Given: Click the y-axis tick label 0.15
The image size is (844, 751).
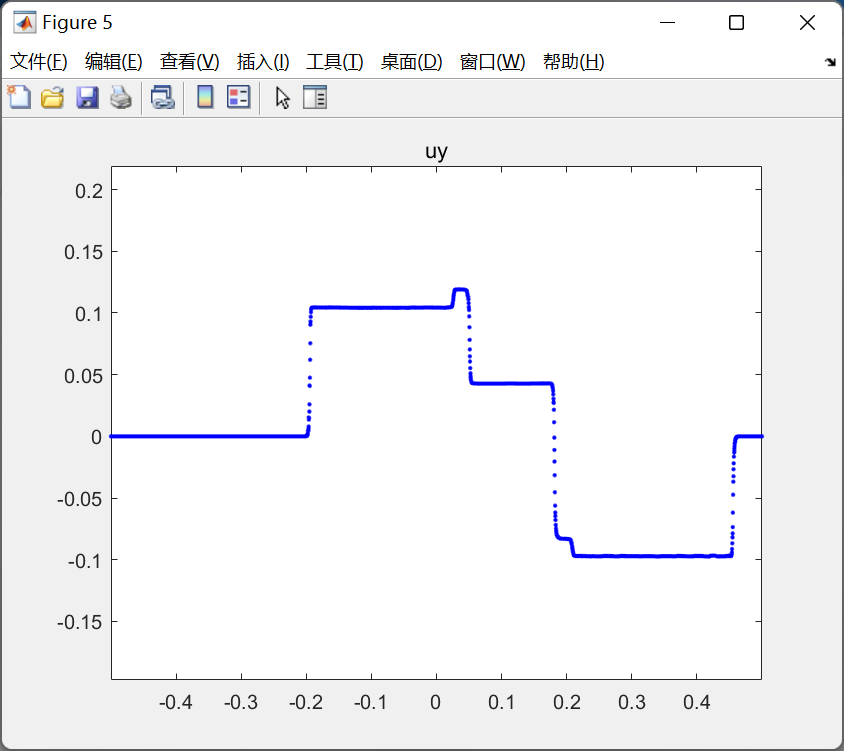Looking at the screenshot, I should point(83,252).
